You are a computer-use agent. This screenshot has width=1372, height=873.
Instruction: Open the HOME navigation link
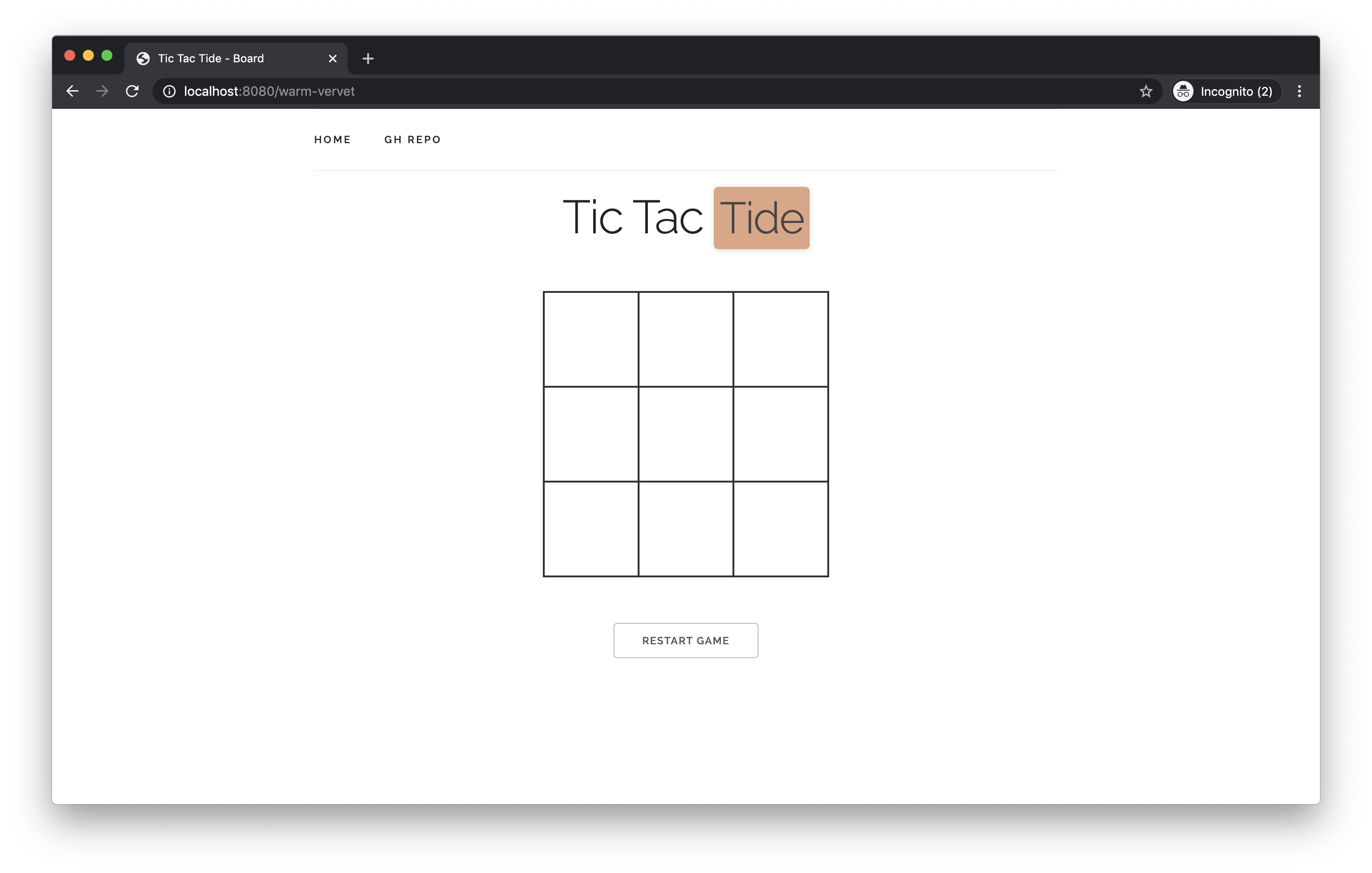tap(333, 139)
